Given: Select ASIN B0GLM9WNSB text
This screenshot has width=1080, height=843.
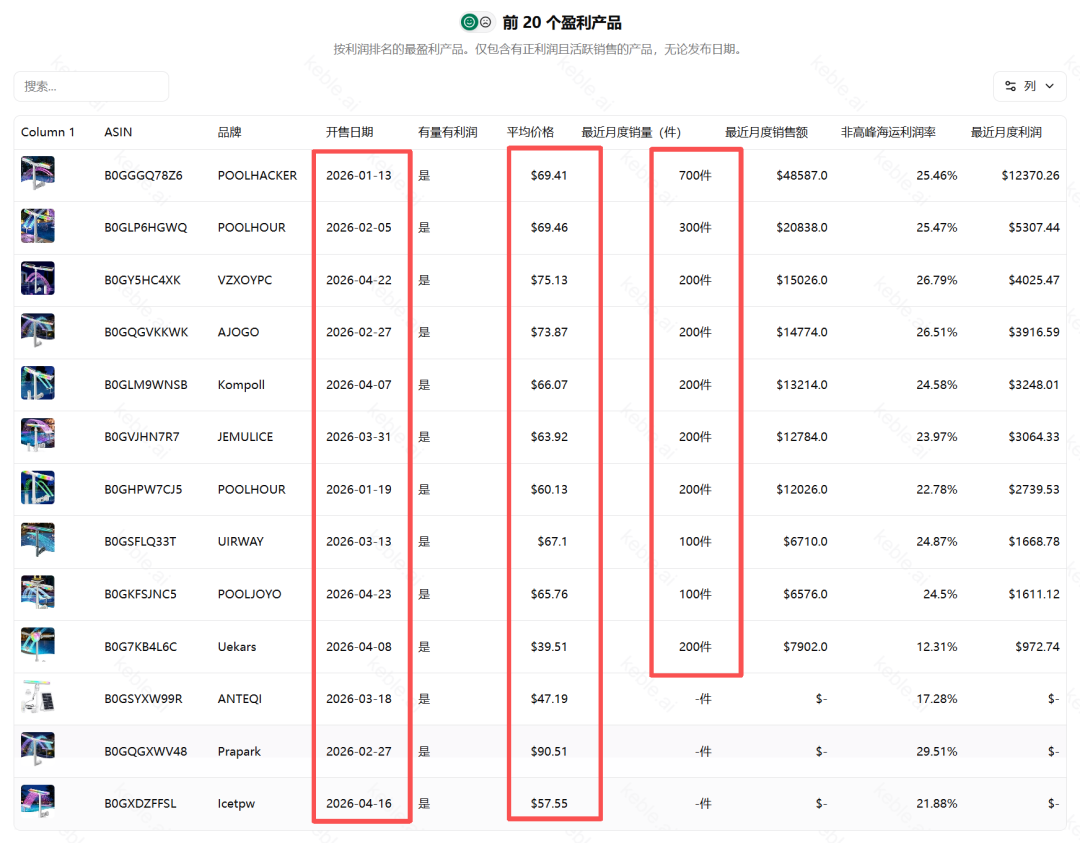Looking at the screenshot, I should [146, 385].
